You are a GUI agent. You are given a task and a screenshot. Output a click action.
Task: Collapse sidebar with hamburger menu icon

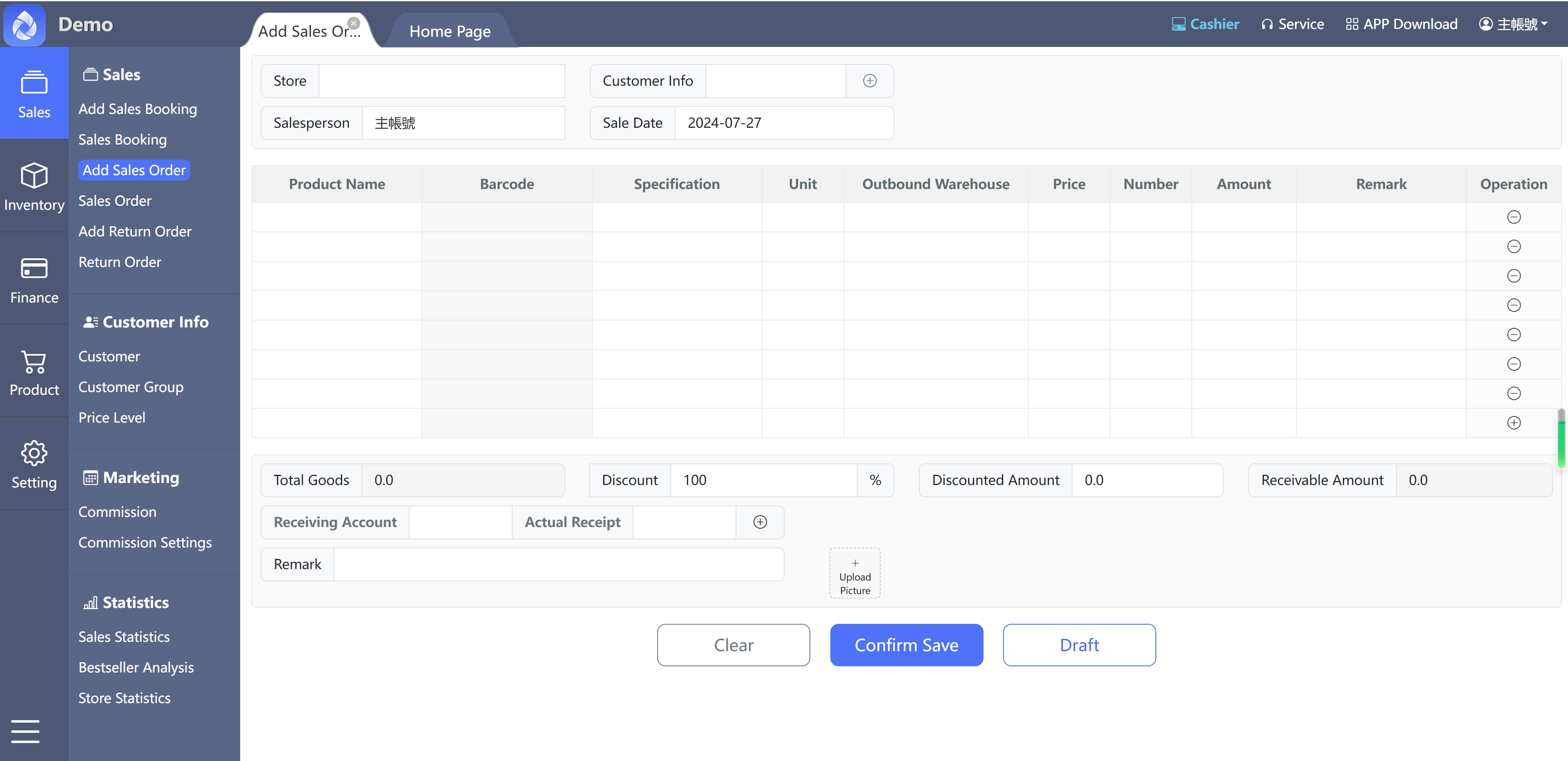click(x=25, y=731)
